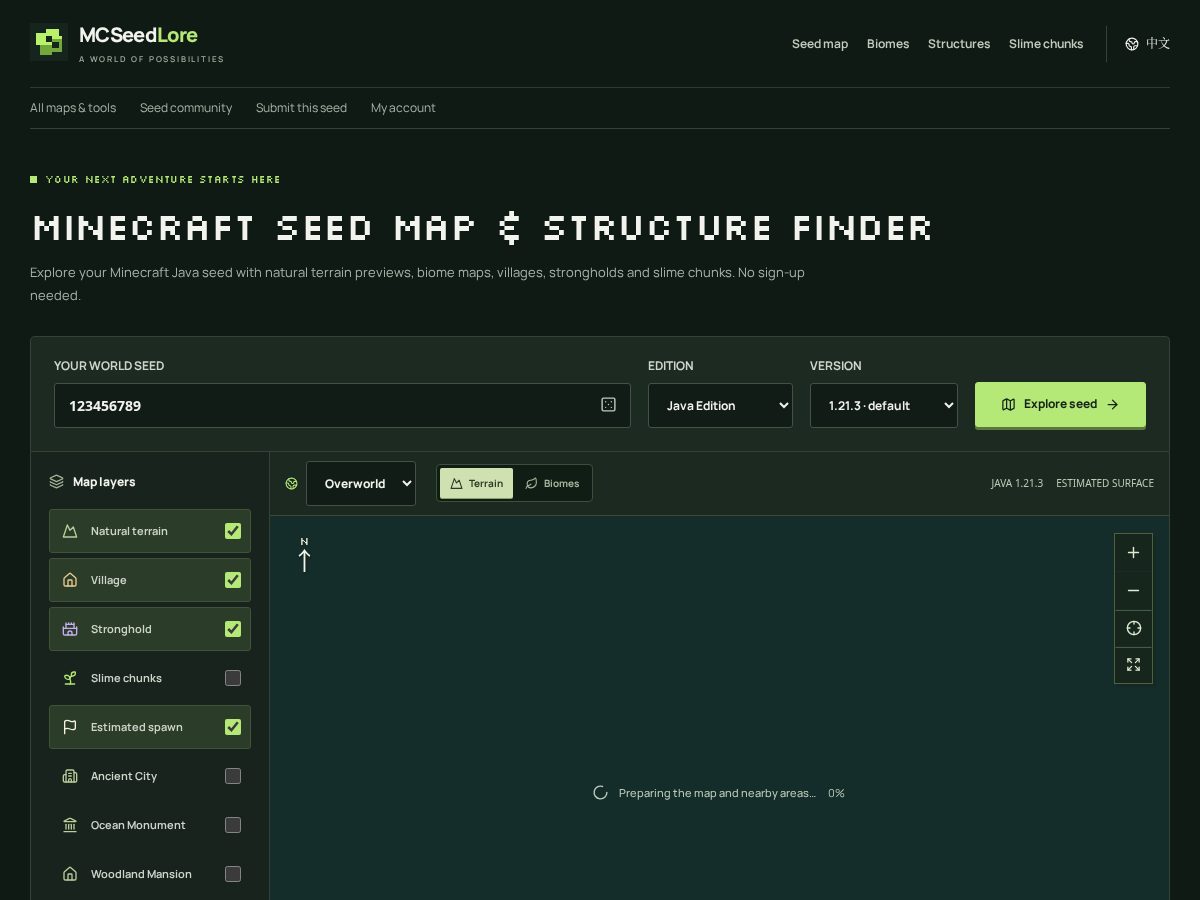The image size is (1200, 900).
Task: Click the Preparing the map status text
Action: point(717,793)
